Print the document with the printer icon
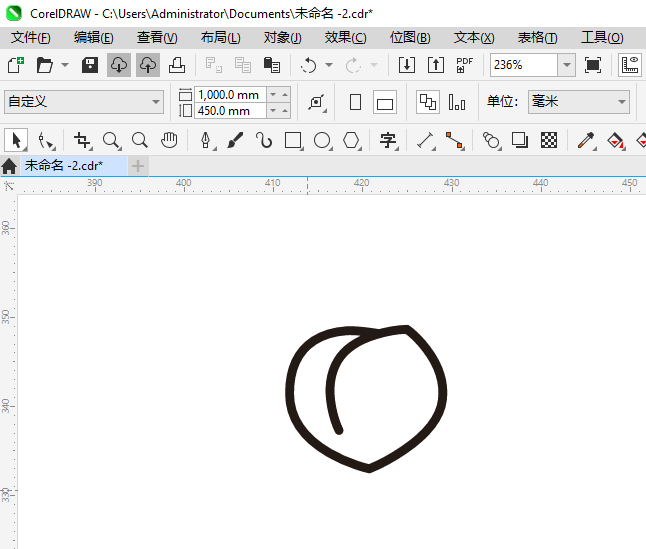Image resolution: width=646 pixels, height=549 pixels. pos(177,65)
